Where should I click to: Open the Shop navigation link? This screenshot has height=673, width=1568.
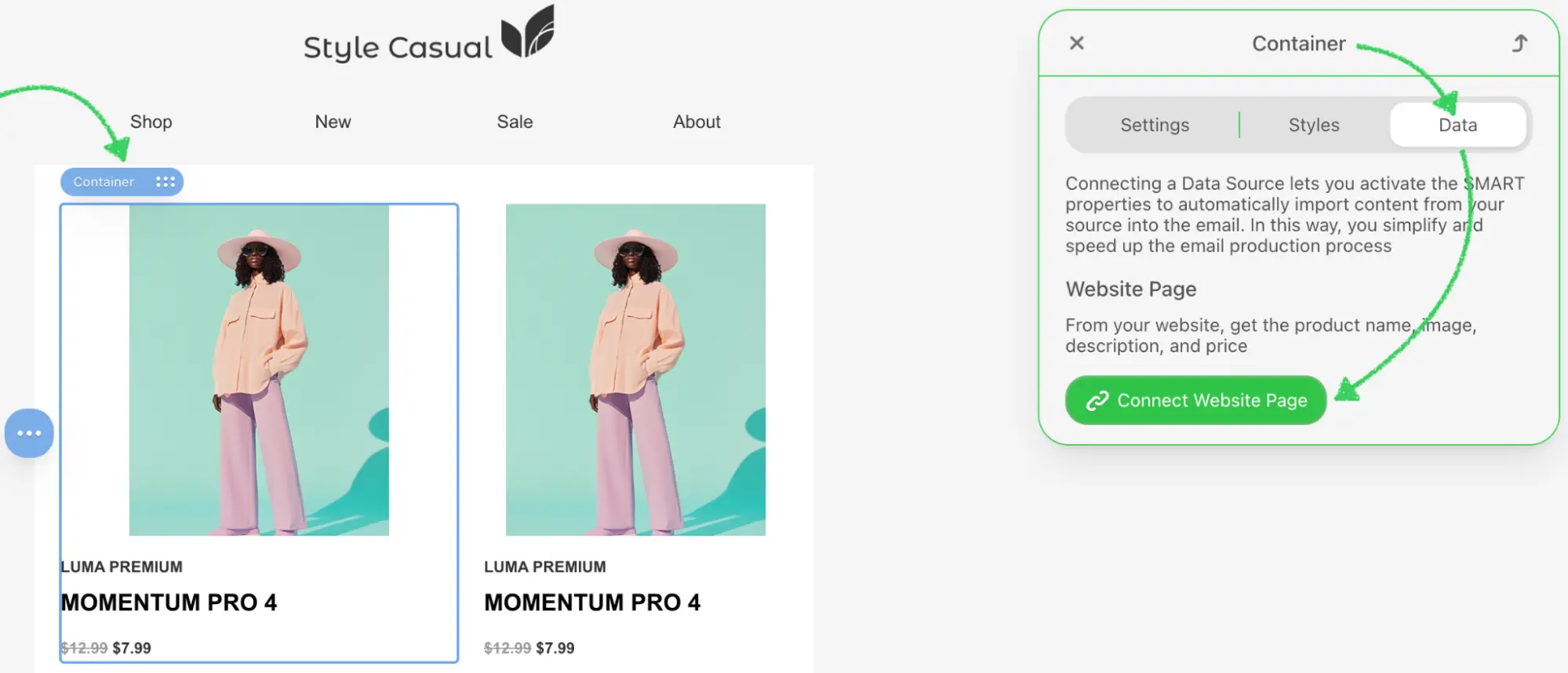click(x=151, y=122)
